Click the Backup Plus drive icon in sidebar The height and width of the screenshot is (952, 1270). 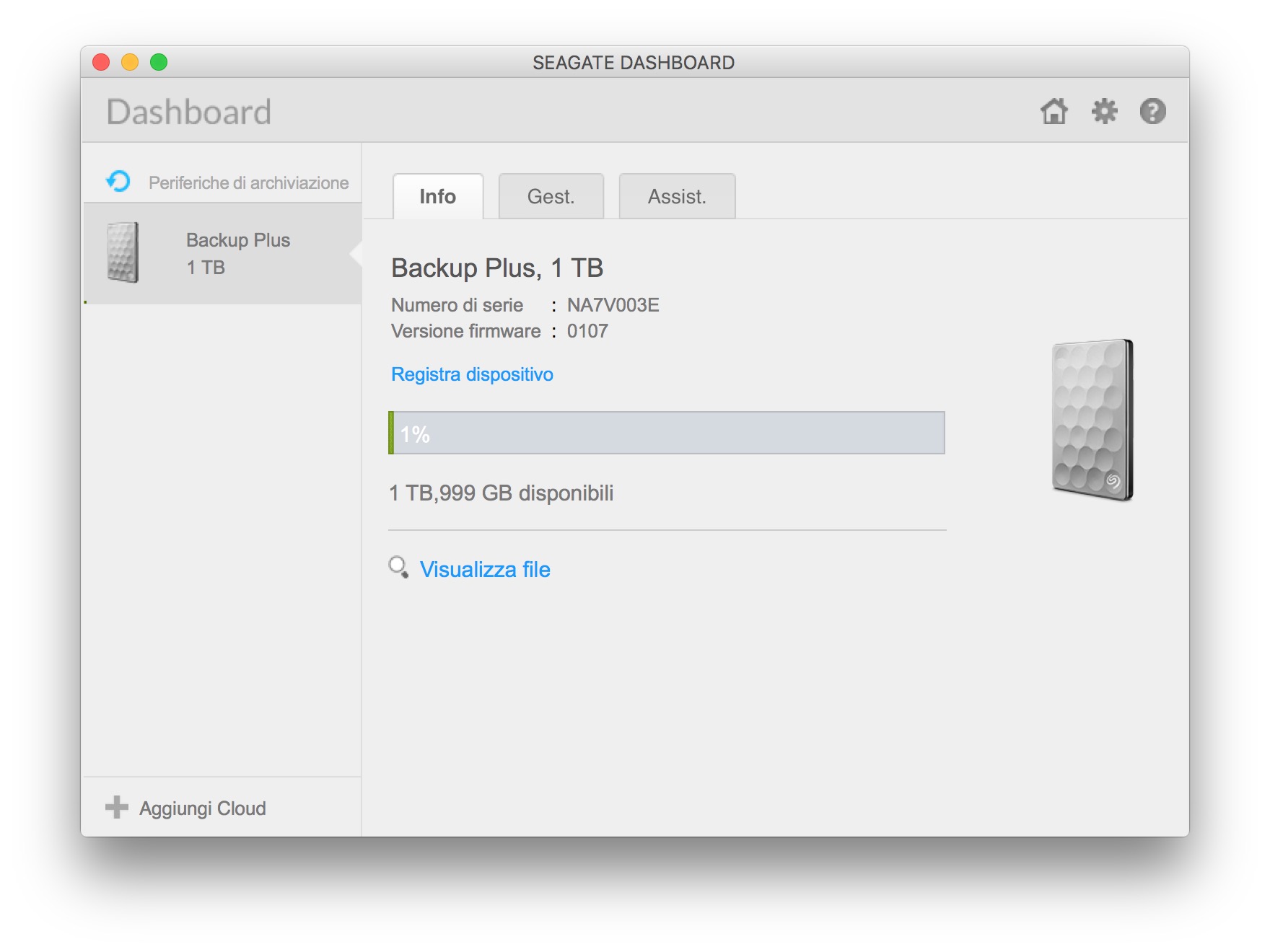[122, 252]
